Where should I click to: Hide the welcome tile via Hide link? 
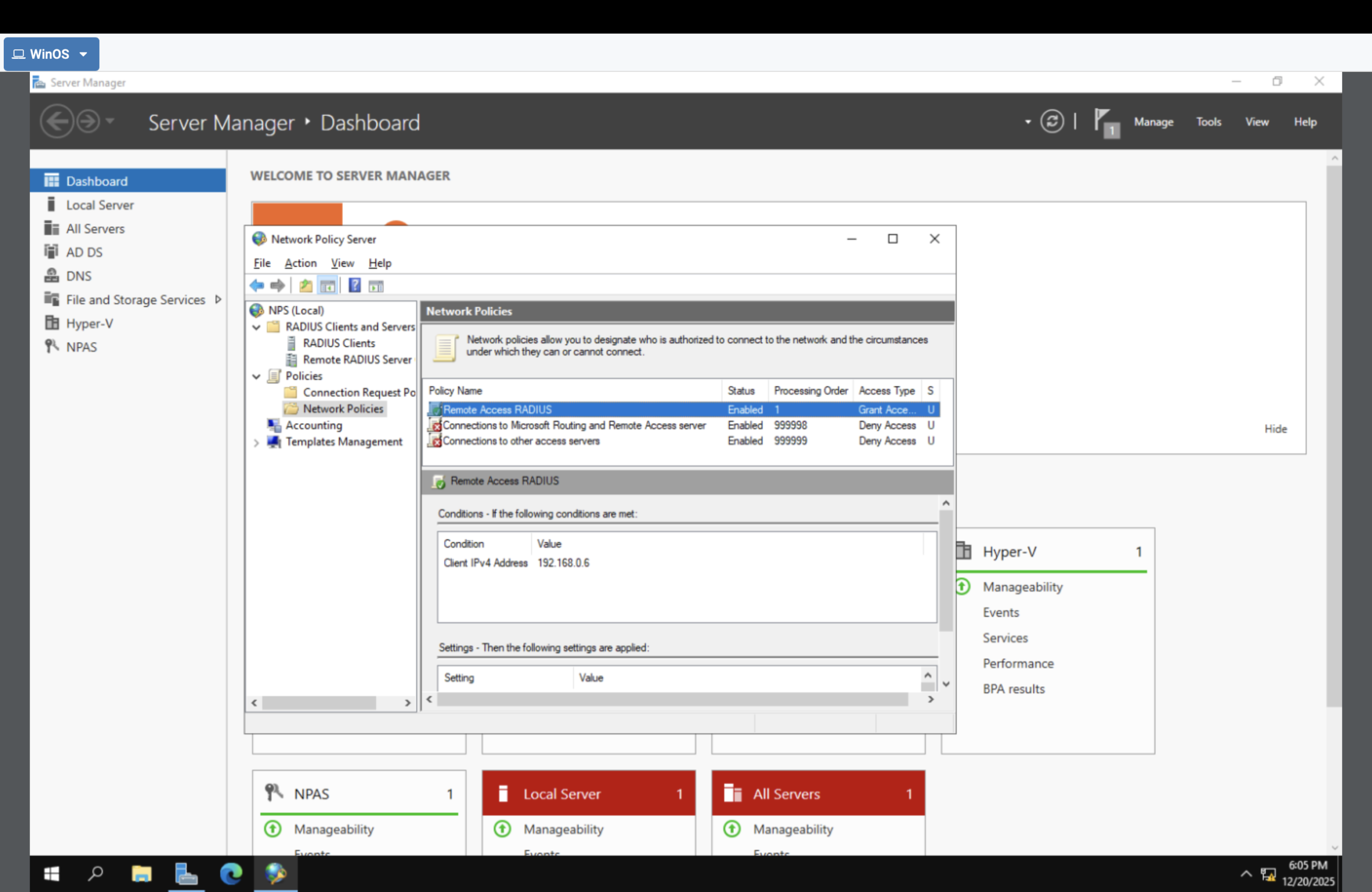1274,428
